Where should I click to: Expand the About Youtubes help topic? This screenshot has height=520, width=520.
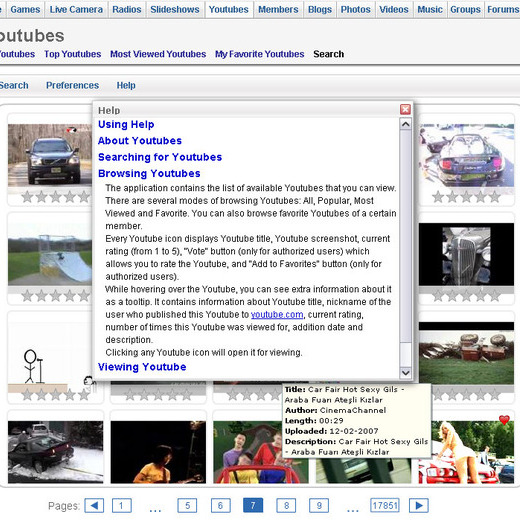coord(140,141)
